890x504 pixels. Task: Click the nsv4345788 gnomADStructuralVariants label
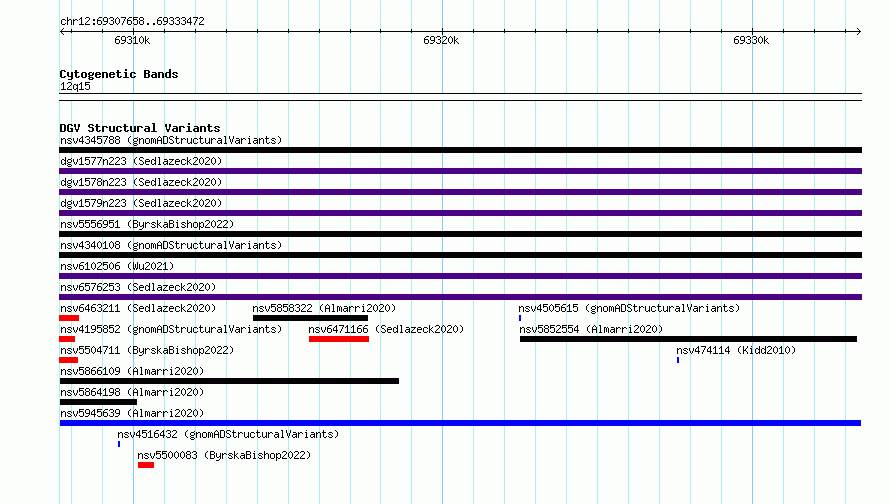pos(171,140)
